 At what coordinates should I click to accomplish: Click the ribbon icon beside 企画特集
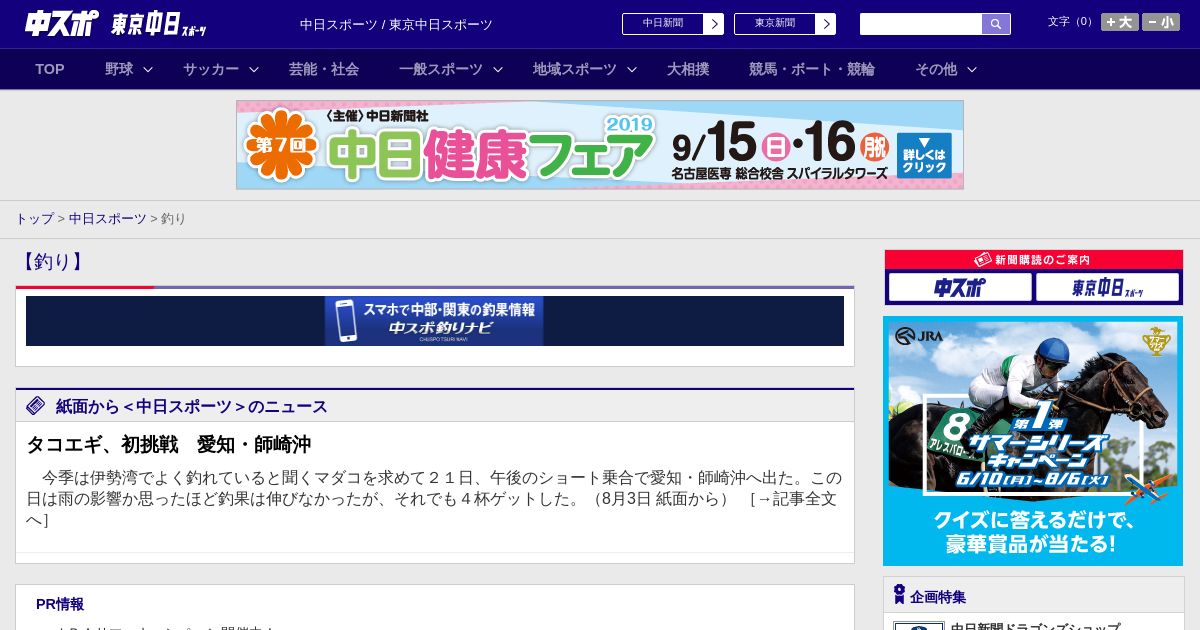tap(899, 595)
